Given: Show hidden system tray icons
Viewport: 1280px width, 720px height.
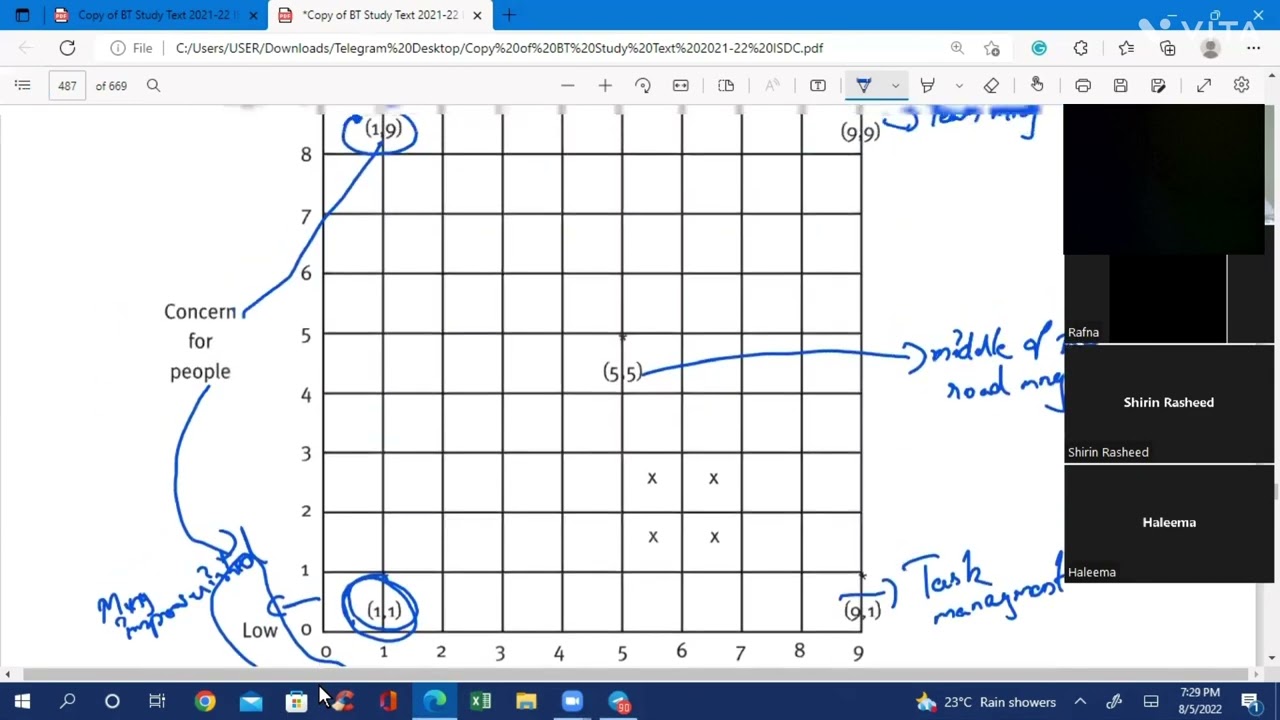Looking at the screenshot, I should (1080, 702).
